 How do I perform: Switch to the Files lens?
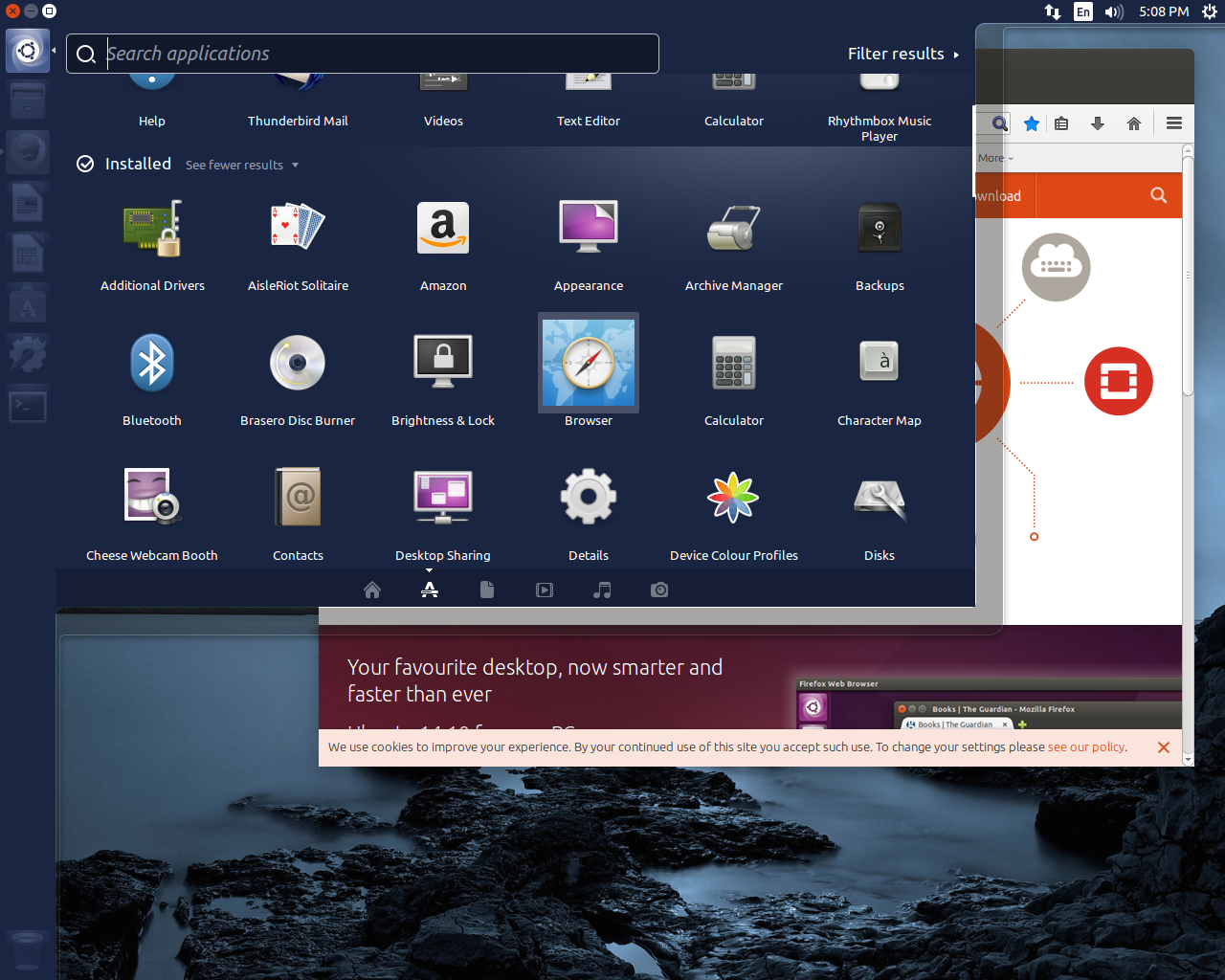click(487, 590)
